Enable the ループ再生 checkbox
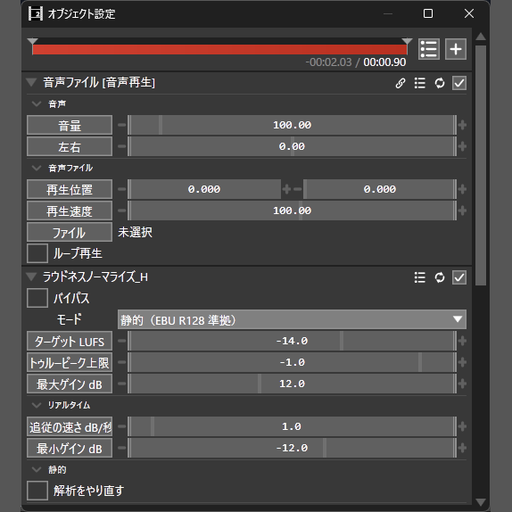Image resolution: width=512 pixels, height=512 pixels. (37, 253)
